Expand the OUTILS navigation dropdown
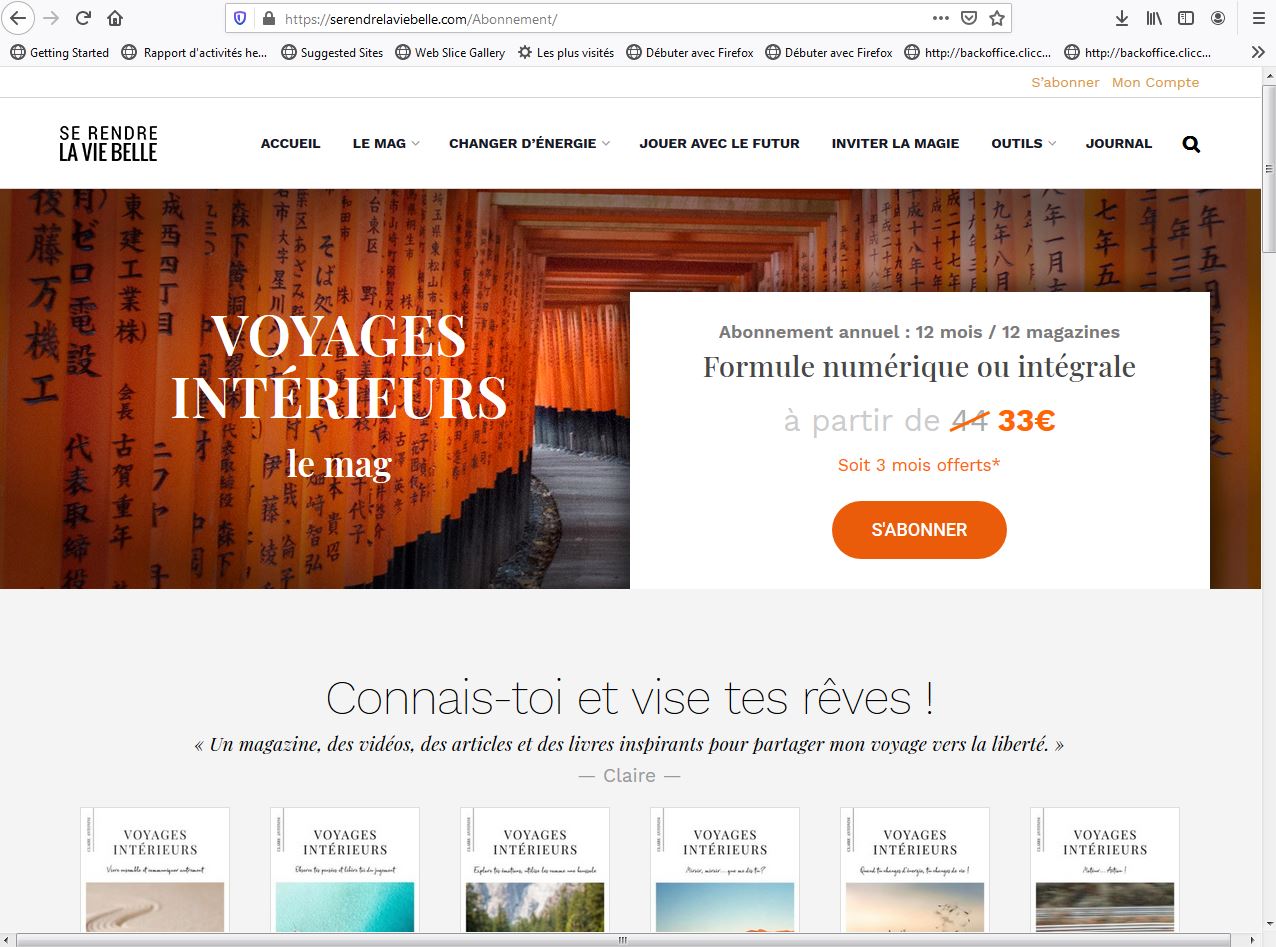This screenshot has height=947, width=1276. tap(1023, 143)
